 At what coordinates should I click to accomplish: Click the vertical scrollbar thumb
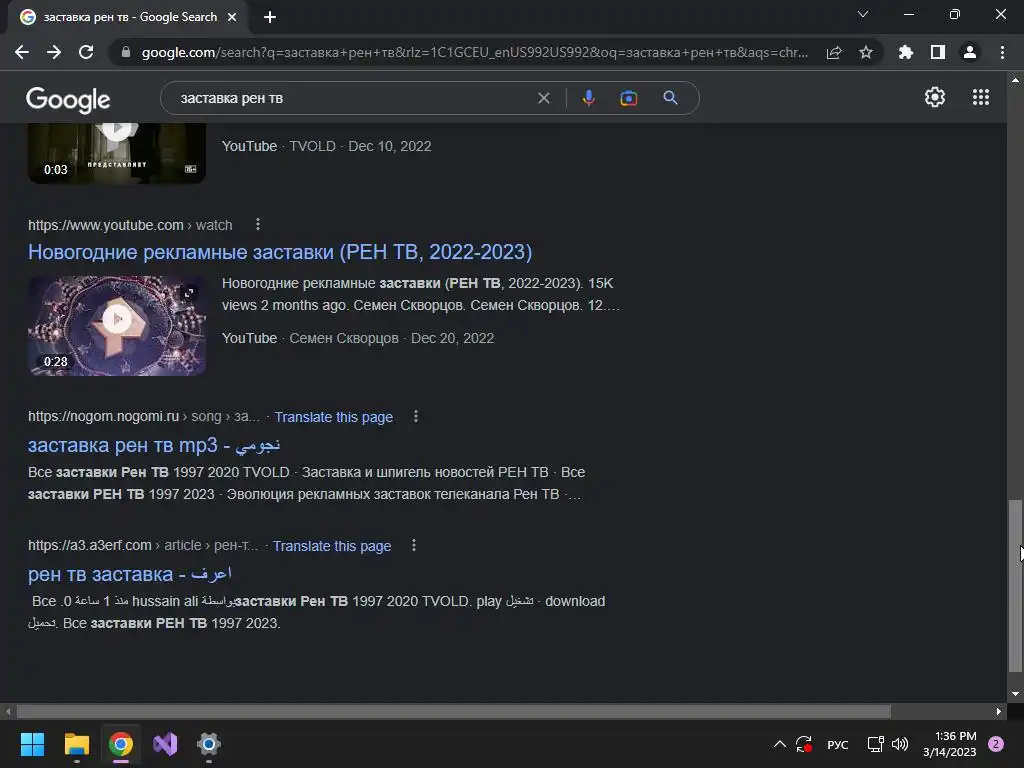1014,585
